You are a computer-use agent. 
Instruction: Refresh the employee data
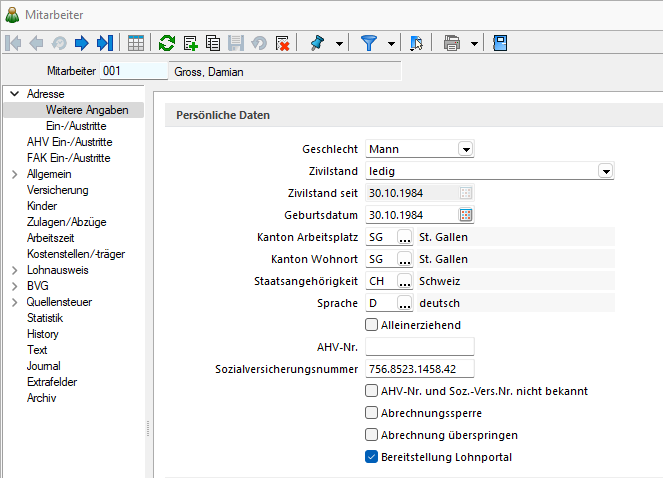[167, 43]
